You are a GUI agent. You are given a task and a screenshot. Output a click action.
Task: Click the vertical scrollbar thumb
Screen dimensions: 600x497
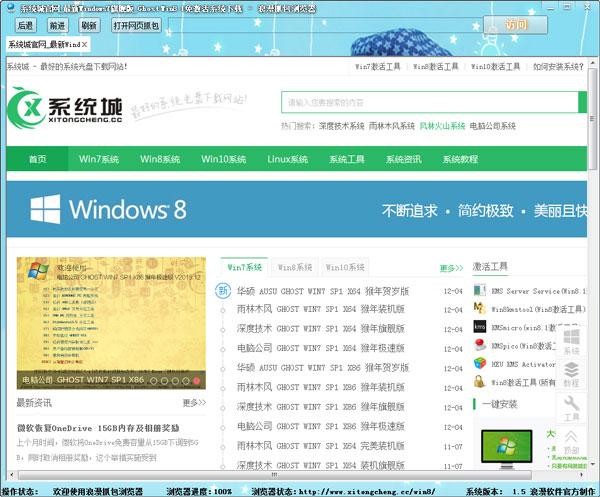593,119
